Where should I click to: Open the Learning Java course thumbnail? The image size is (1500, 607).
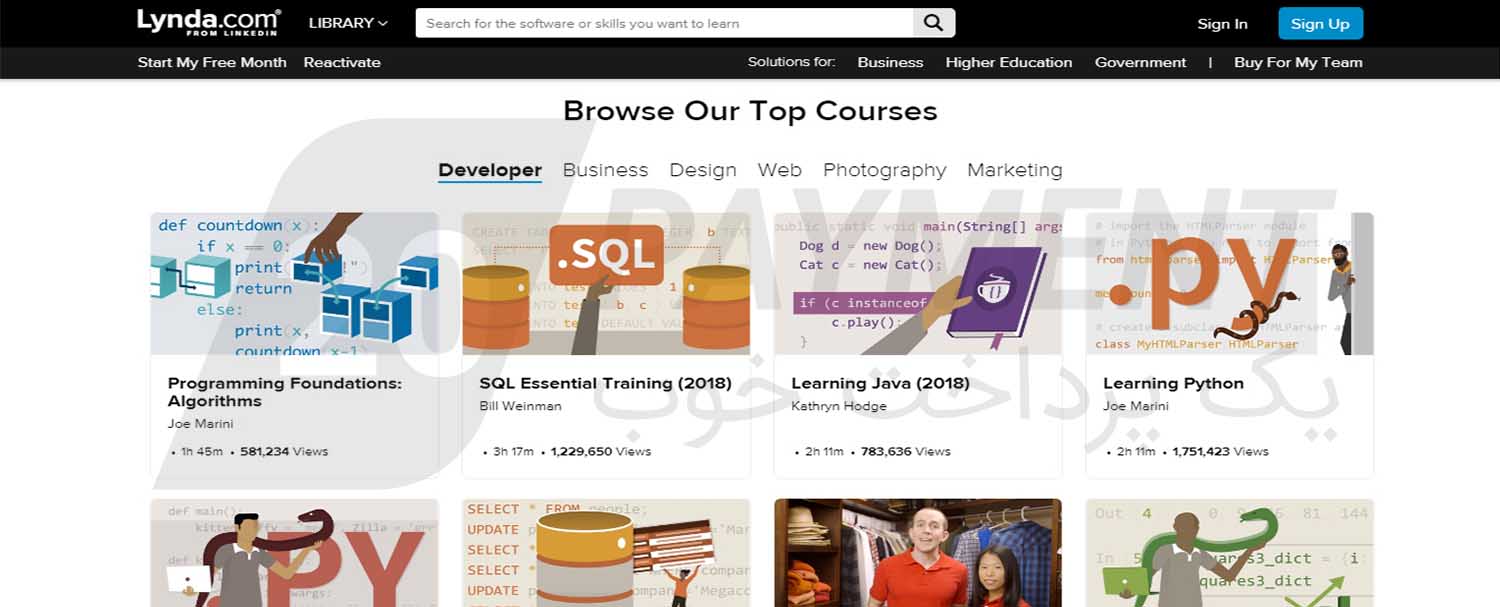click(918, 283)
